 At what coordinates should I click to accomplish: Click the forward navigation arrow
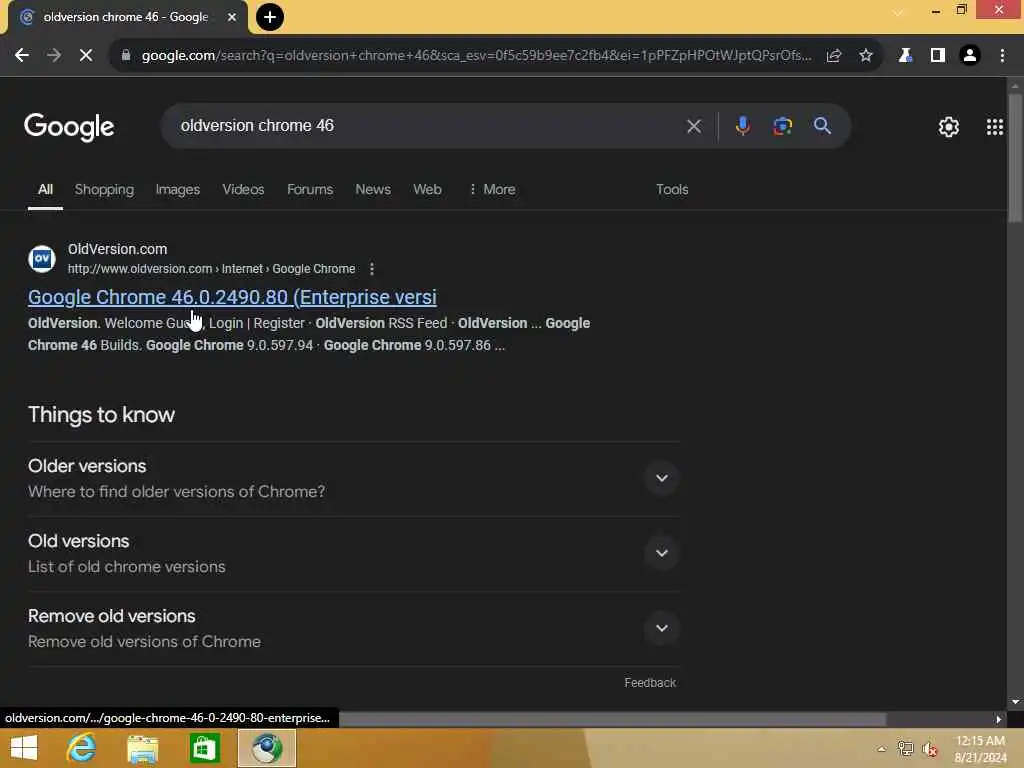point(54,56)
